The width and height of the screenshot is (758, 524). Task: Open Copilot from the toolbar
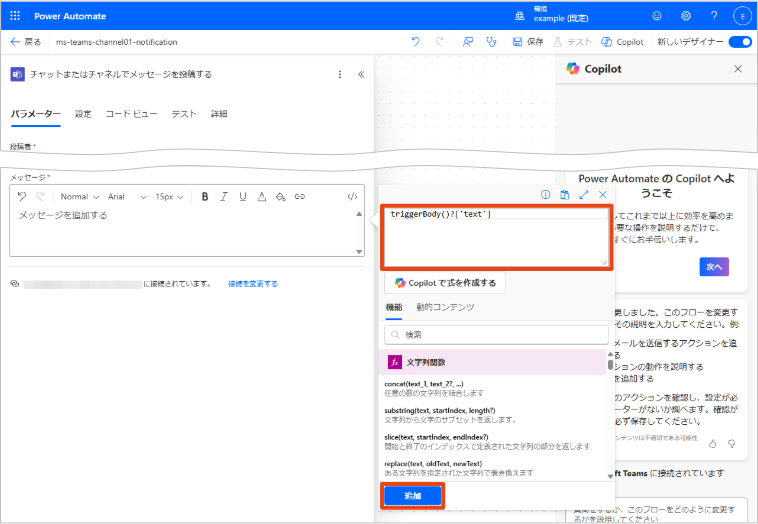(622, 42)
